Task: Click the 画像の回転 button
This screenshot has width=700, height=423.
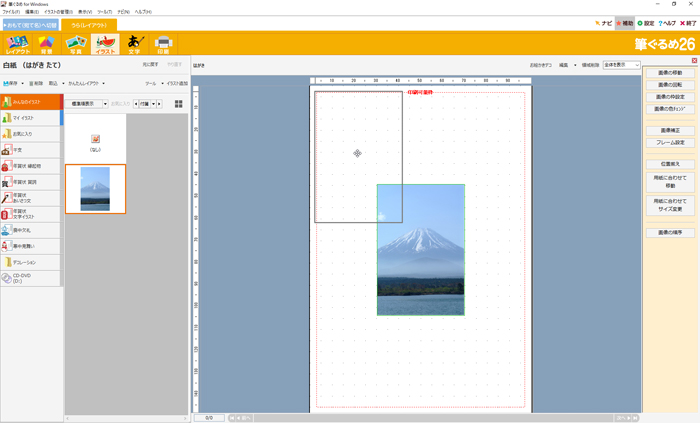Action: (x=669, y=85)
